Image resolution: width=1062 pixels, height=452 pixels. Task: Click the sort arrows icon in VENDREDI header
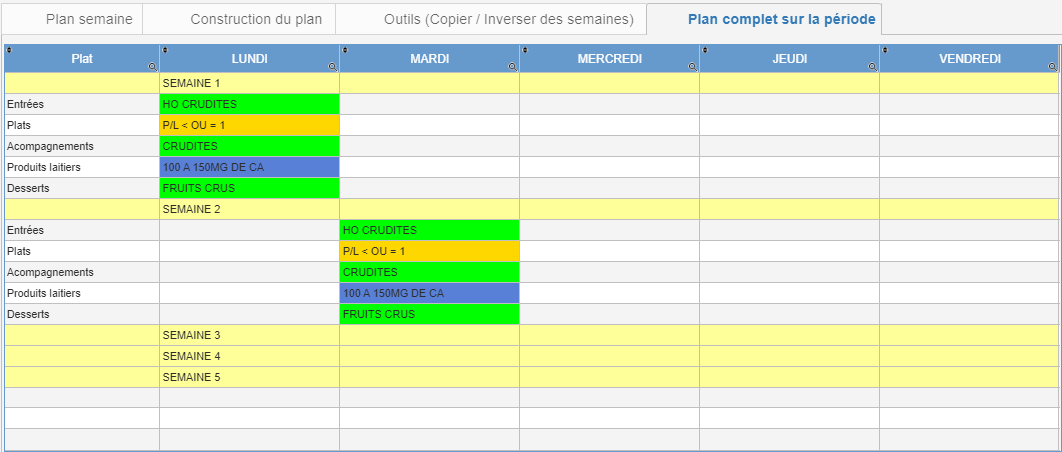point(885,49)
